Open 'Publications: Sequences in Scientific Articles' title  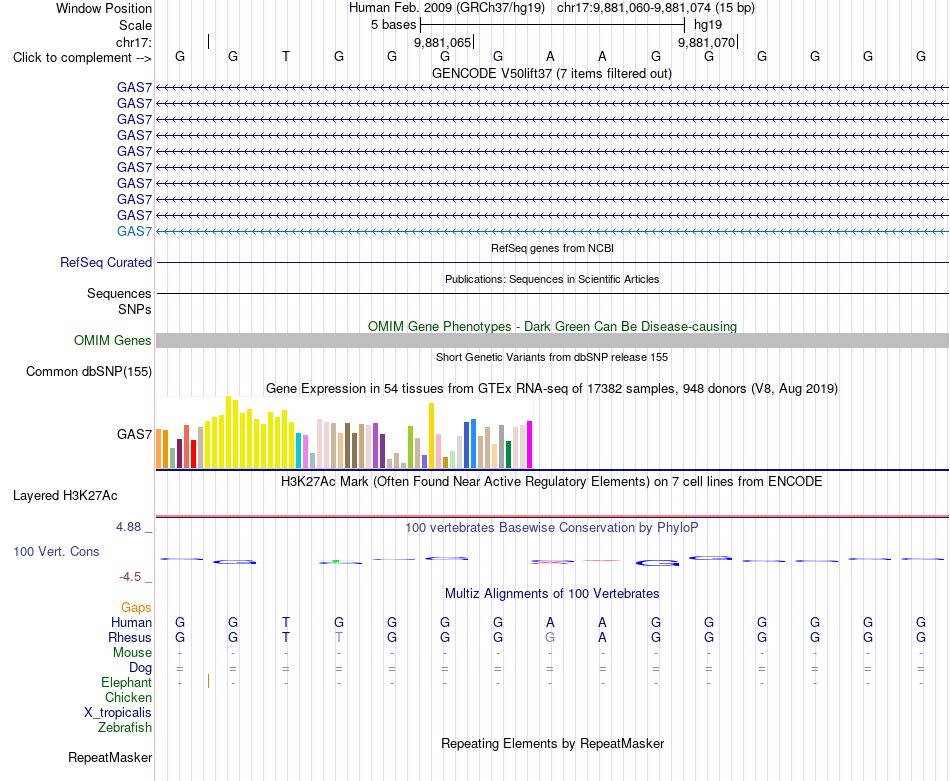pyautogui.click(x=552, y=279)
